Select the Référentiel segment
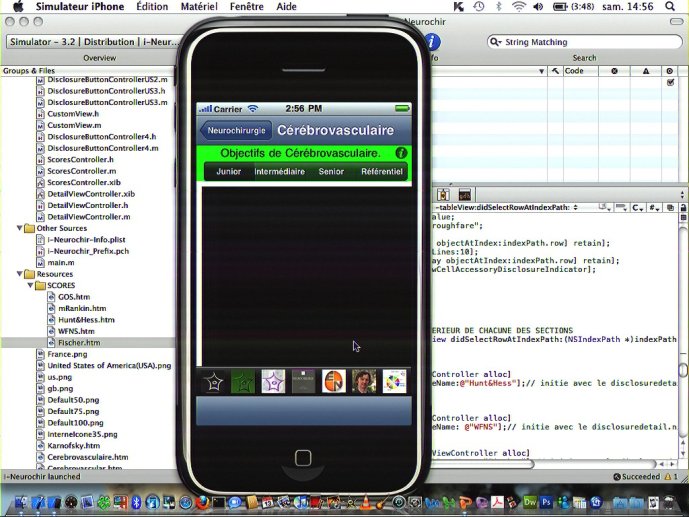Viewport: 689px width, 517px height. (382, 171)
